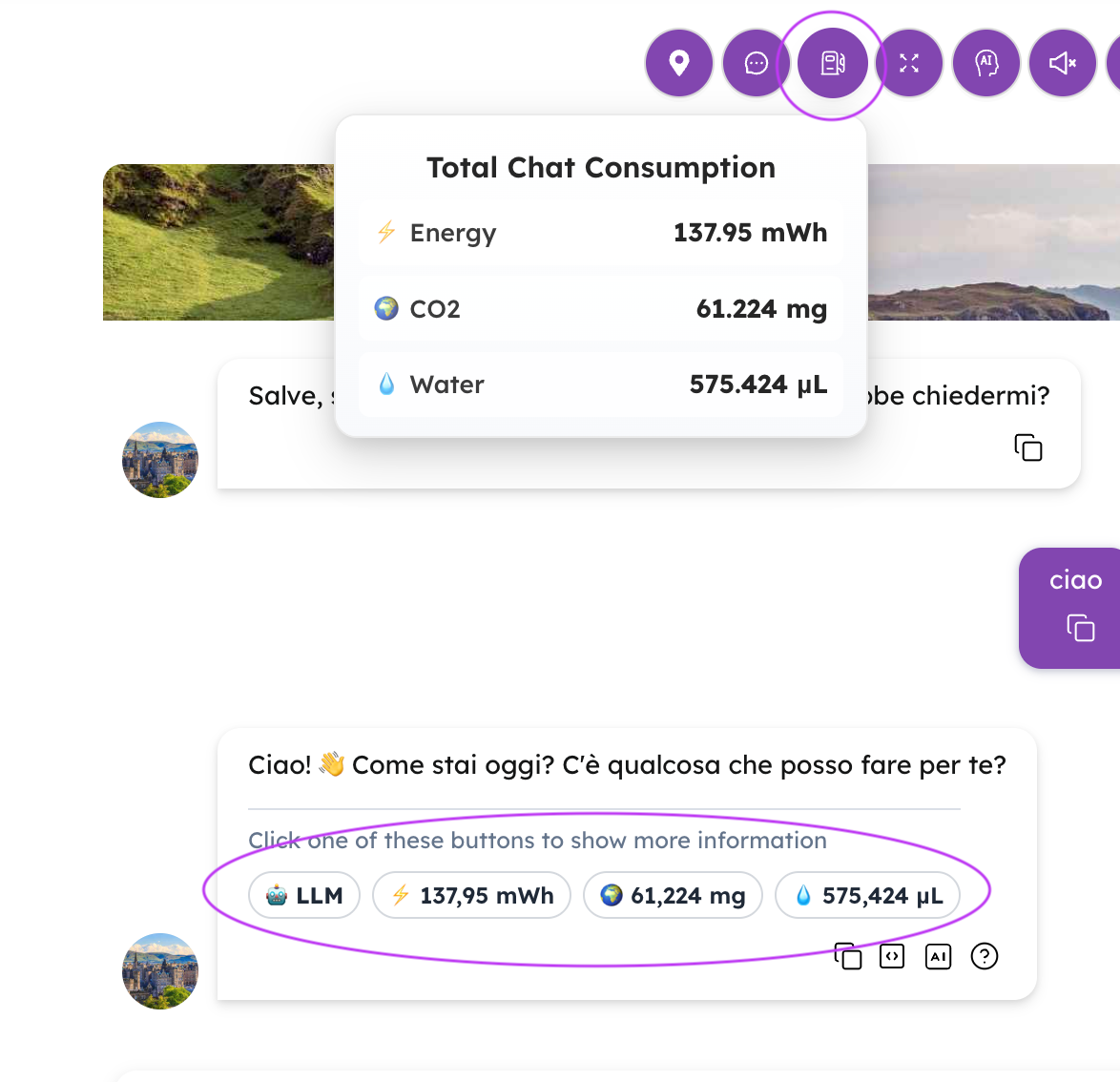Copy the 'Salve' greeting message
The image size is (1120, 1082).
tap(1028, 447)
